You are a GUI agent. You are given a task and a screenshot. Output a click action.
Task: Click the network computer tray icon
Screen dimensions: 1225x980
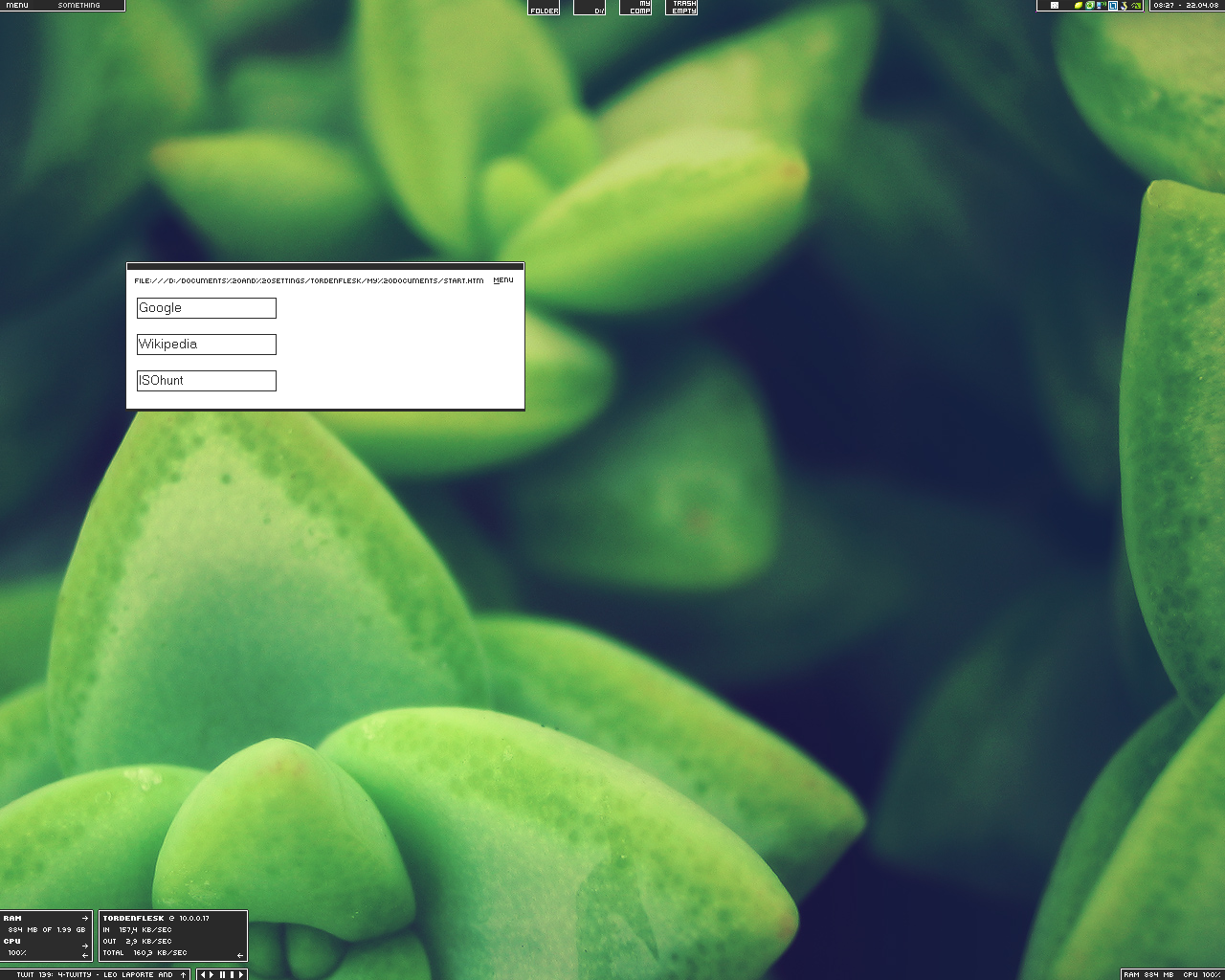coord(1101,6)
